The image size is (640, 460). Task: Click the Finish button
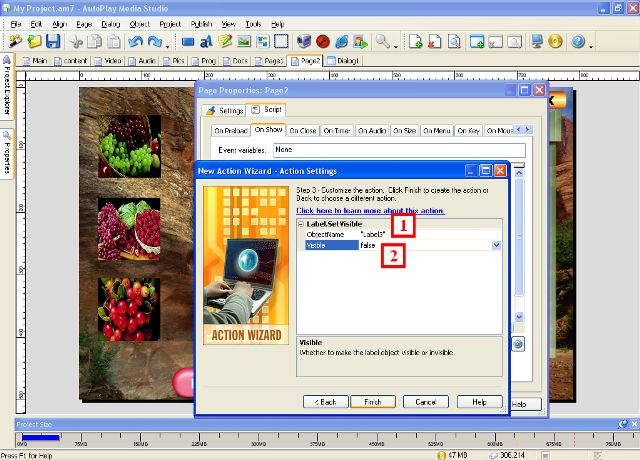[373, 401]
